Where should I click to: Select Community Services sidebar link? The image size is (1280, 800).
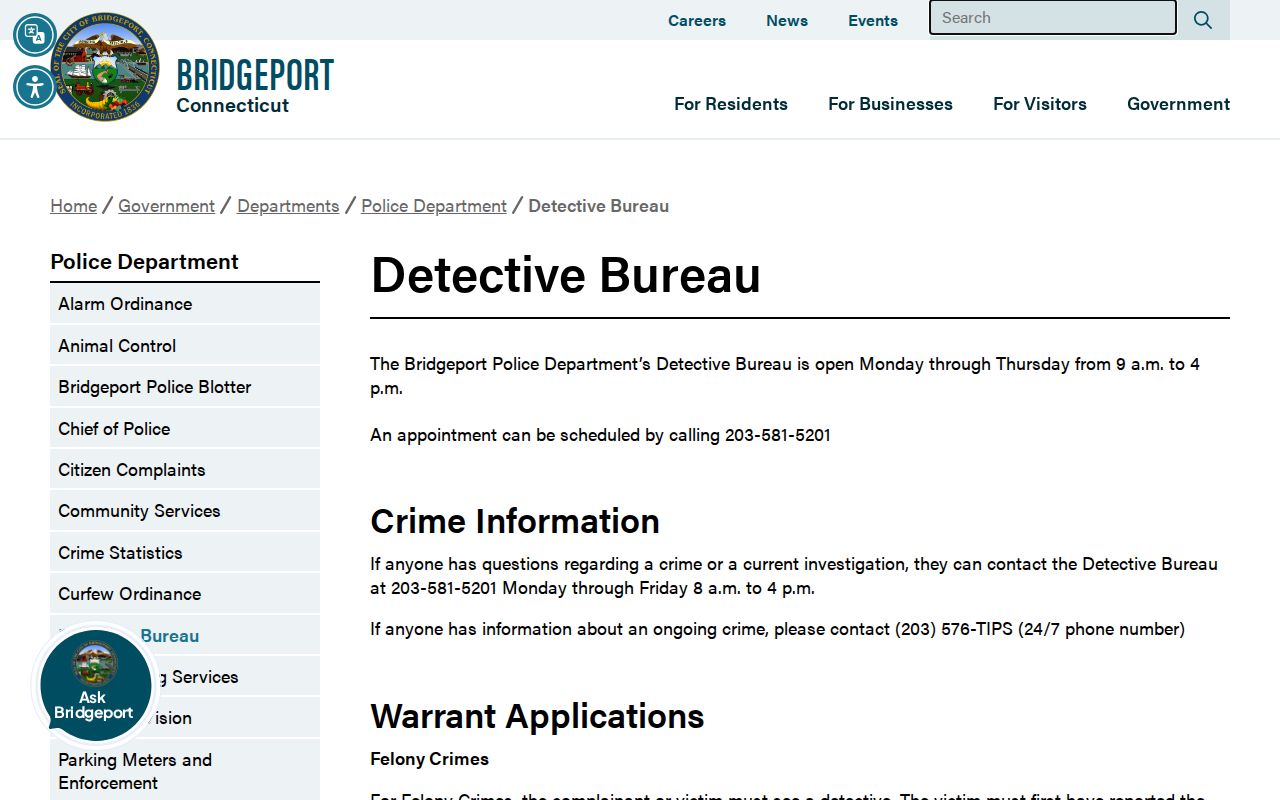point(185,511)
